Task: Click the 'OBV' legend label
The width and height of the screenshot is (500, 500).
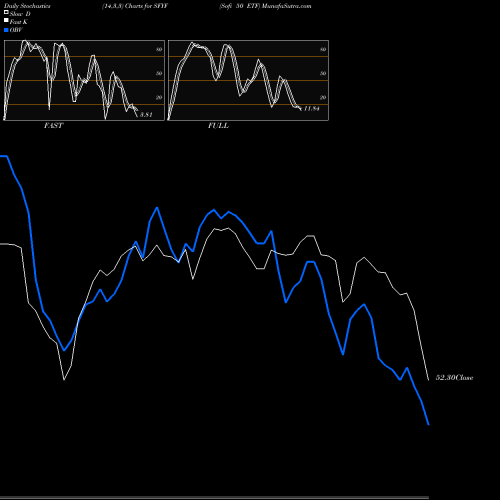Action: 16,30
